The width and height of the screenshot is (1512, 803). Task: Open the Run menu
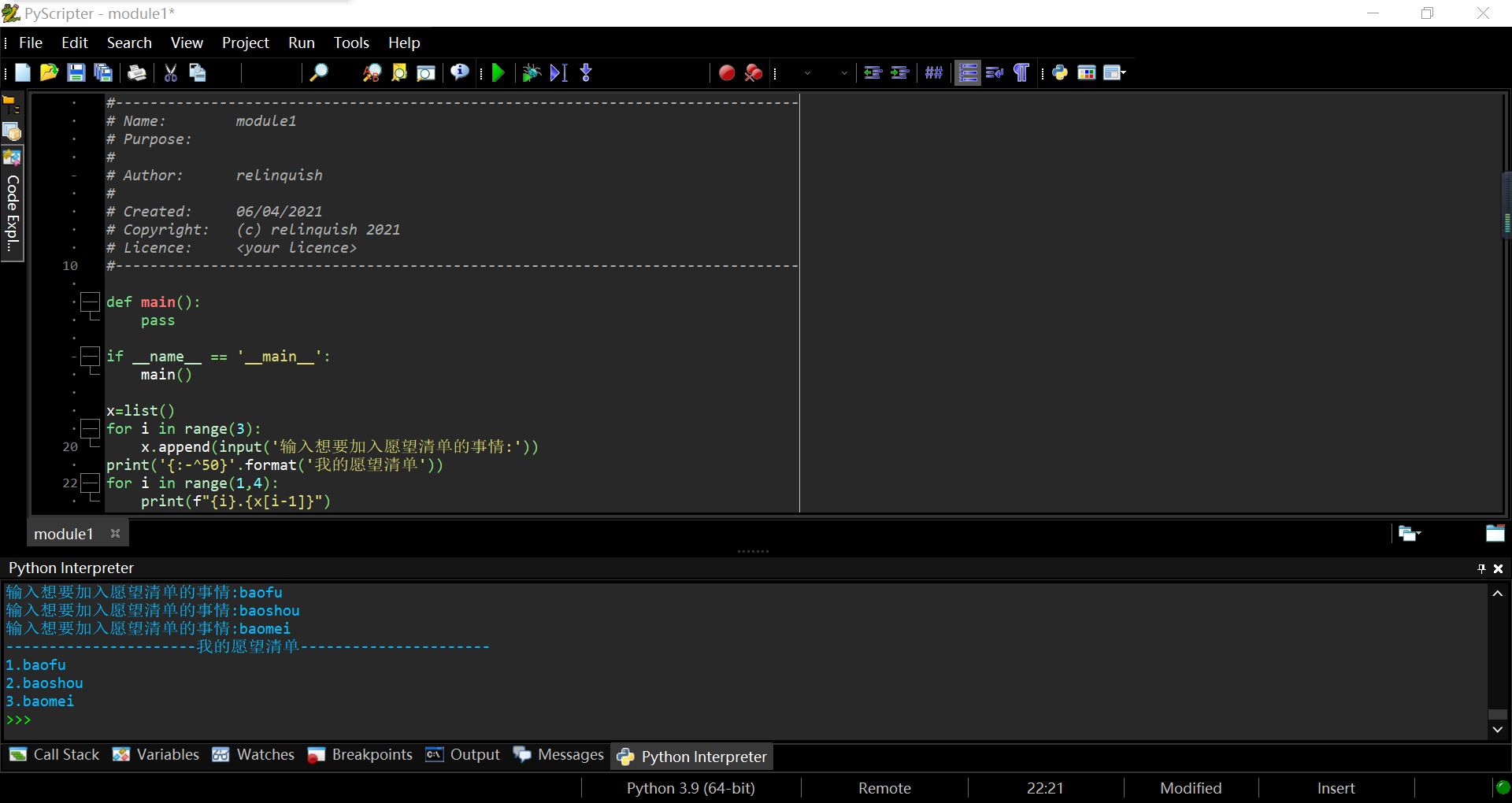point(302,43)
